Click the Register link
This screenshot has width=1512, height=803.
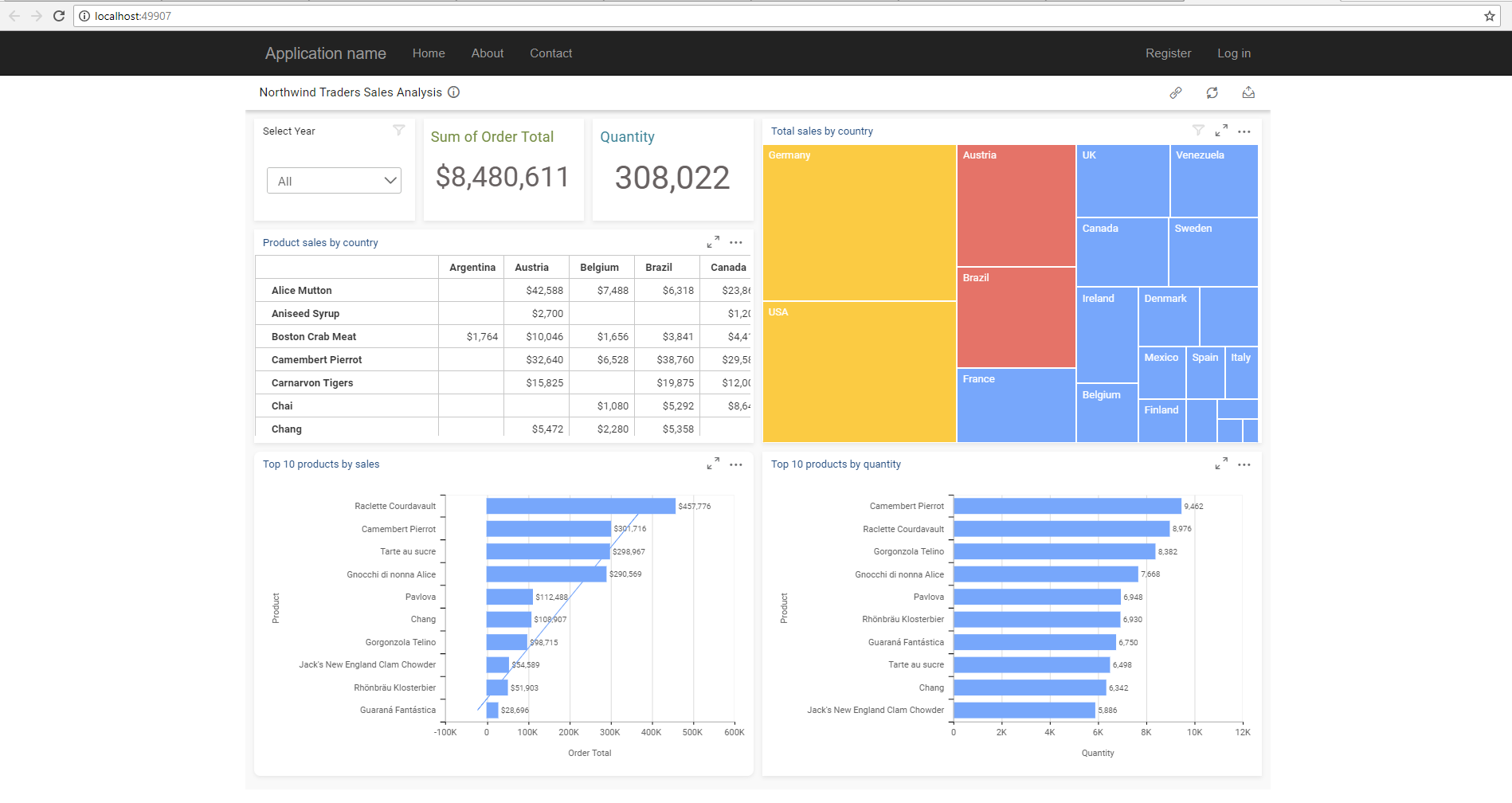click(1168, 53)
